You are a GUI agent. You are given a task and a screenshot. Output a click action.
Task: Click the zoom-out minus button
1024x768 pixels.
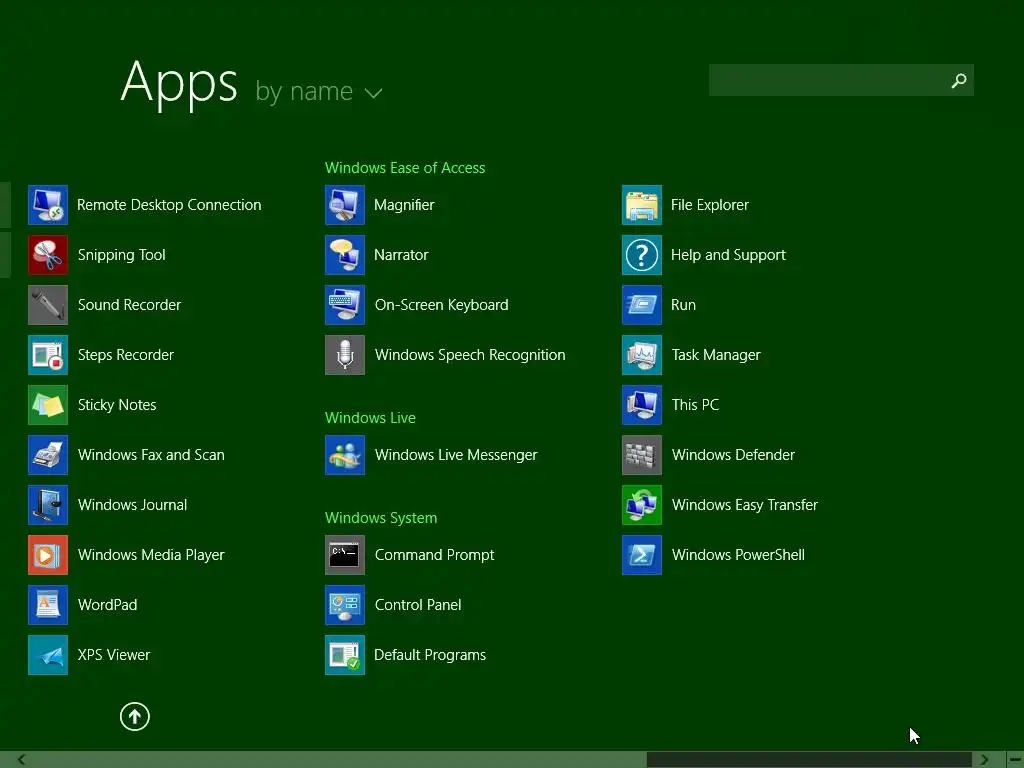[1015, 759]
